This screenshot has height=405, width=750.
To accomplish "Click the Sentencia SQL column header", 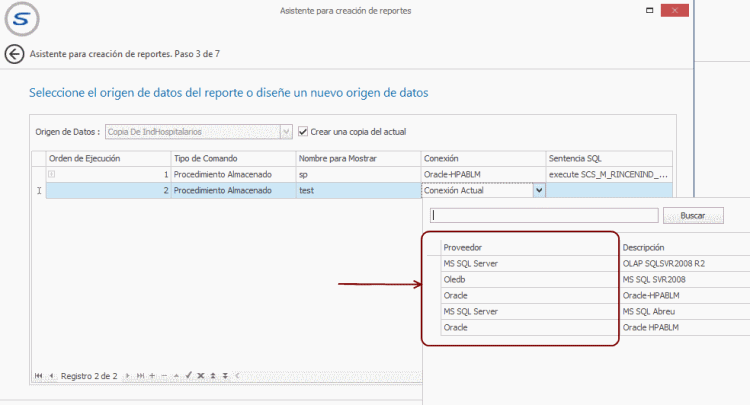I will tap(606, 158).
